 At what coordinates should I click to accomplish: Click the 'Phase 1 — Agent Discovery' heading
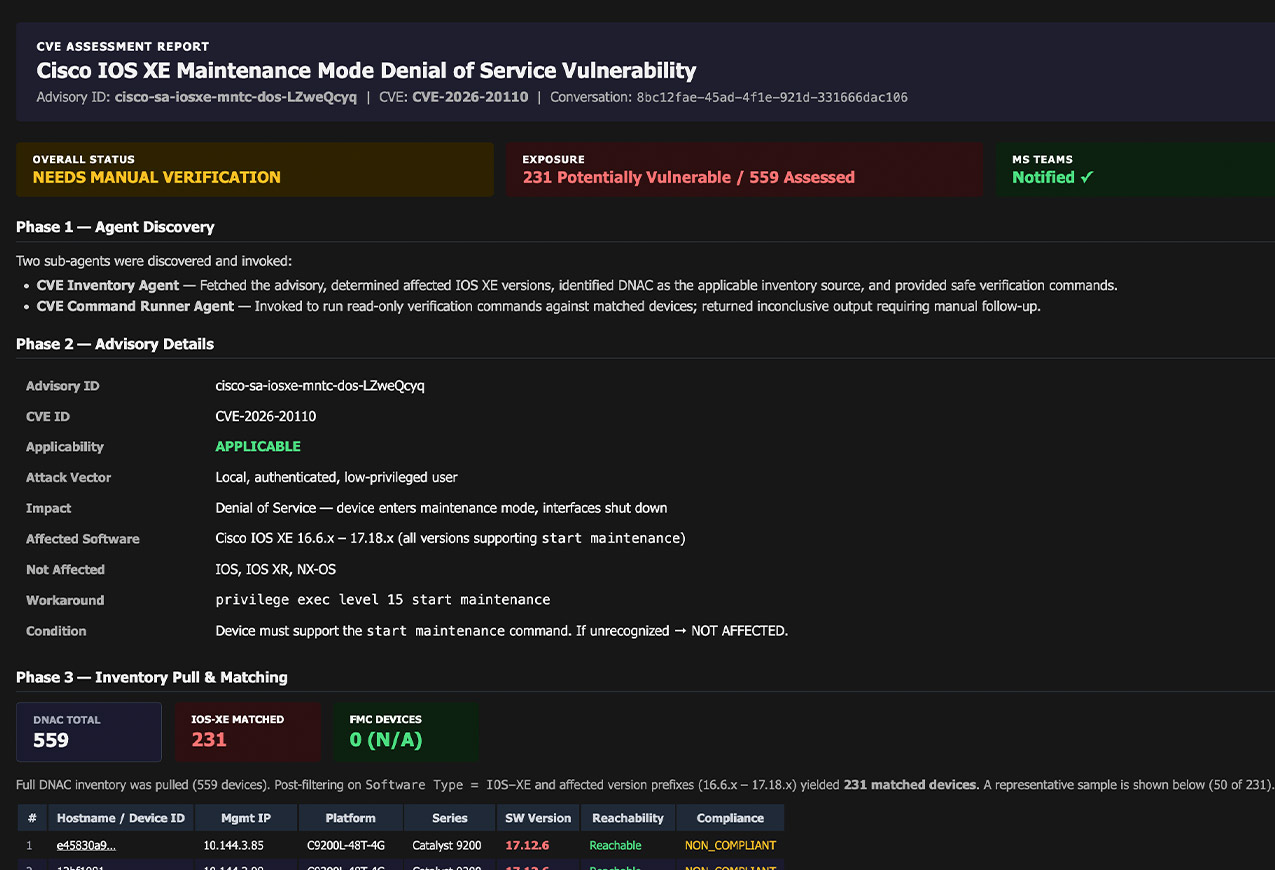[115, 227]
